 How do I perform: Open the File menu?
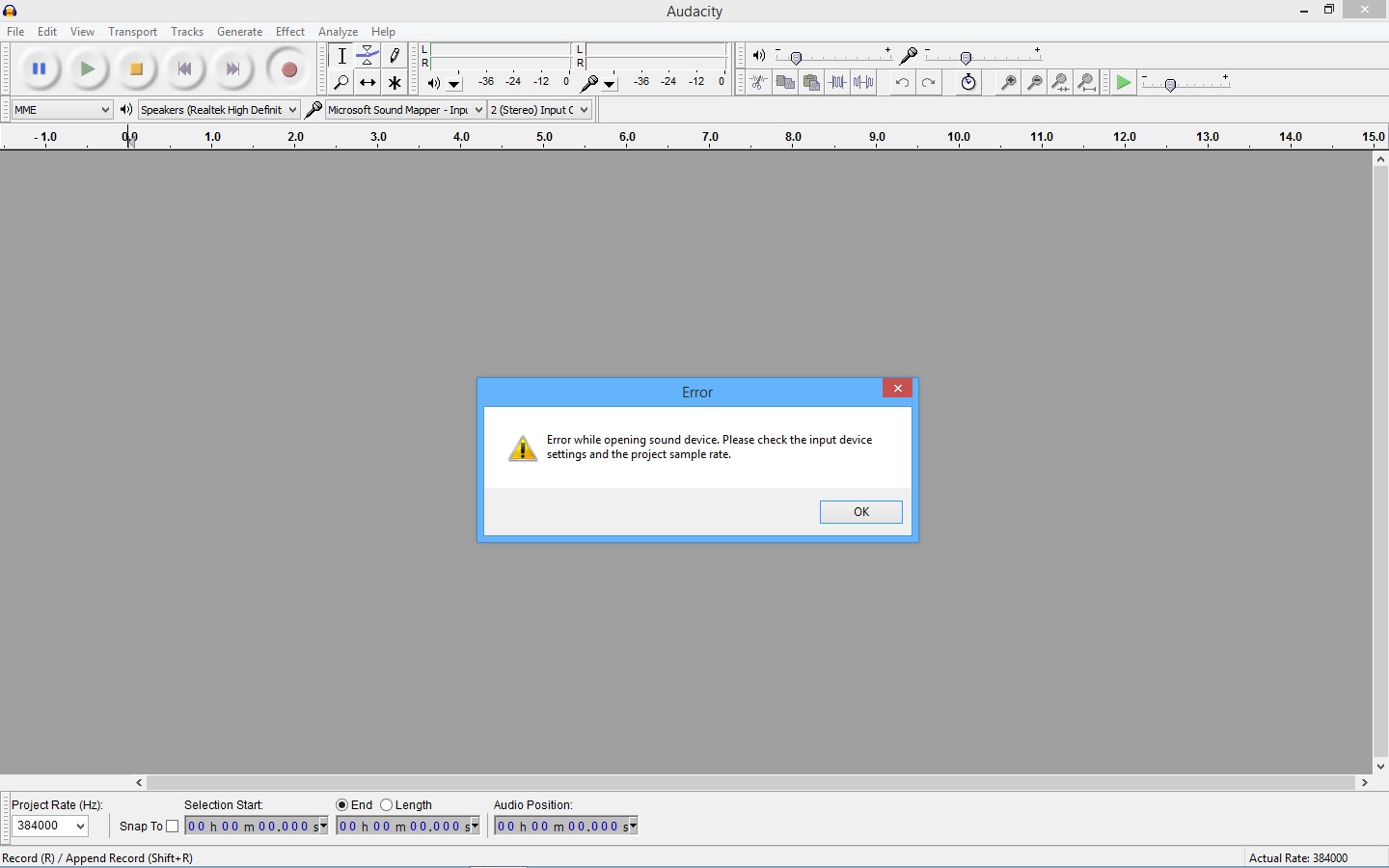(x=15, y=31)
